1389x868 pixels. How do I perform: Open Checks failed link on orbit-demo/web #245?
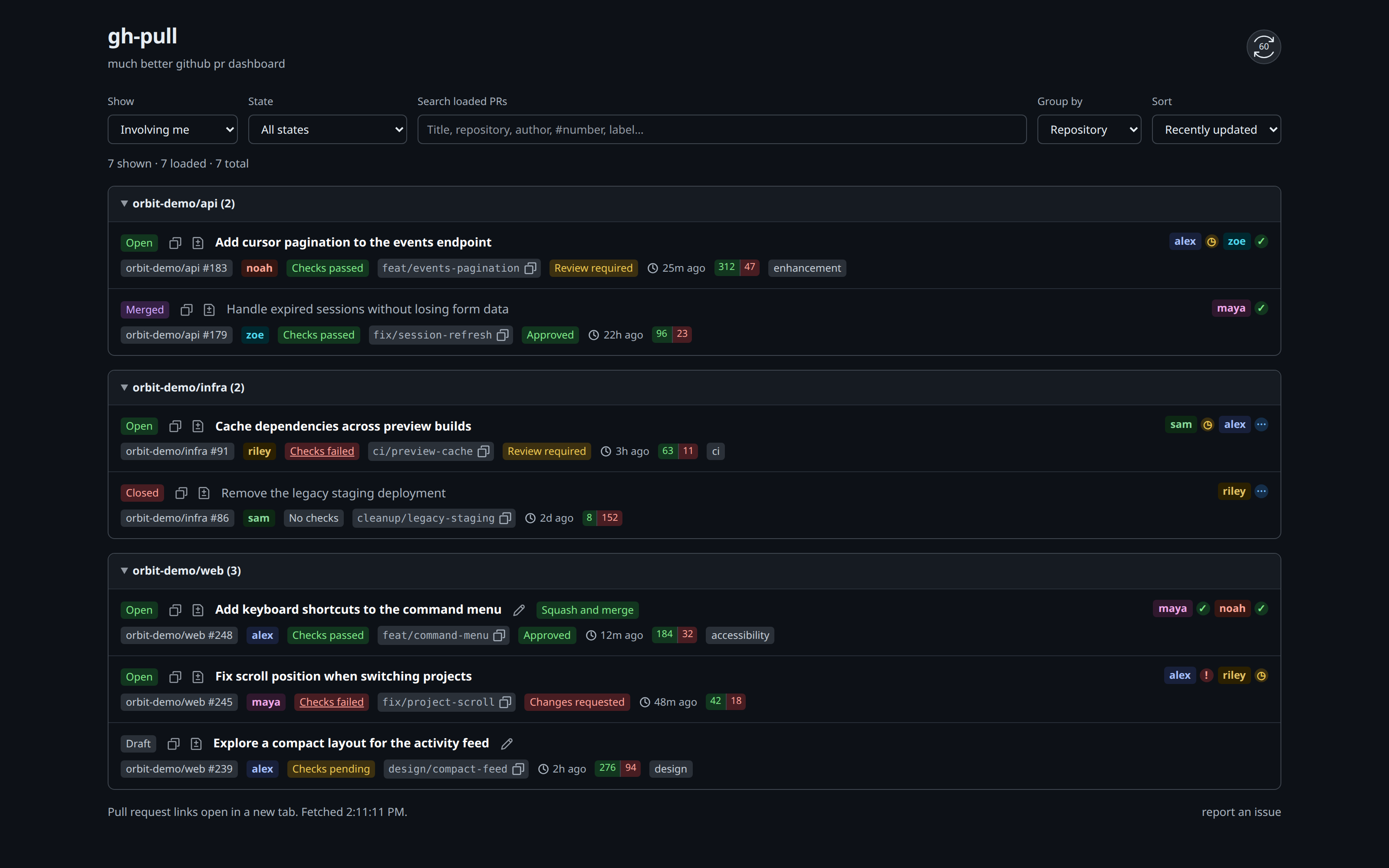click(331, 702)
